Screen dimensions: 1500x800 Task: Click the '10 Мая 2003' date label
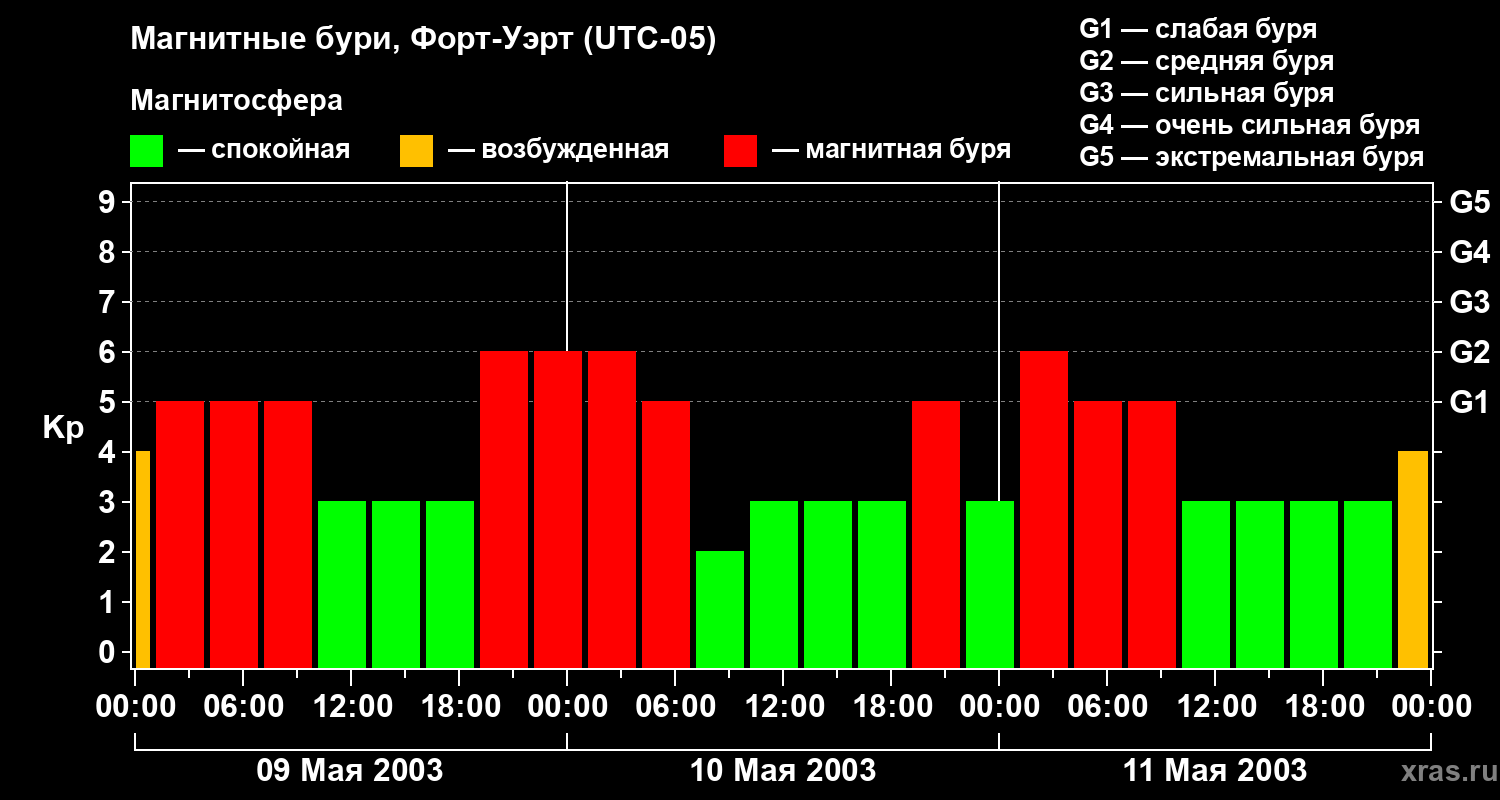tap(783, 770)
